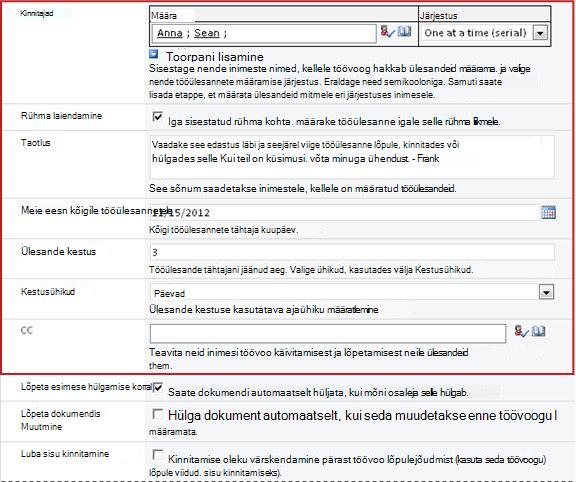This screenshot has width=576, height=482.
Task: Click the Anna name in approvers field
Action: (x=170, y=33)
